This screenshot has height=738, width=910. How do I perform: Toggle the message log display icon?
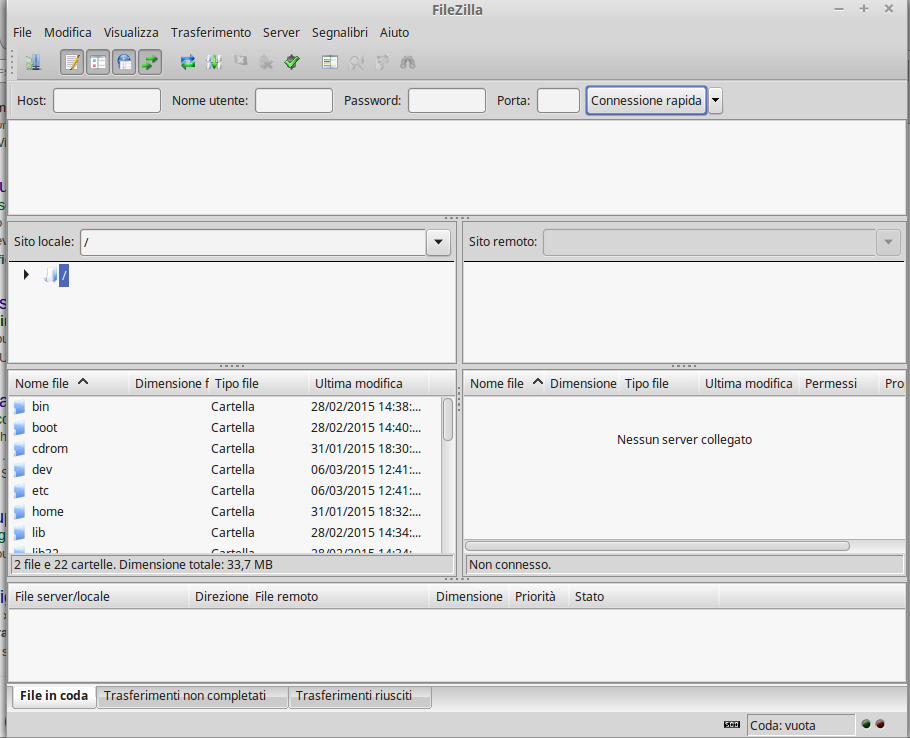tap(72, 62)
